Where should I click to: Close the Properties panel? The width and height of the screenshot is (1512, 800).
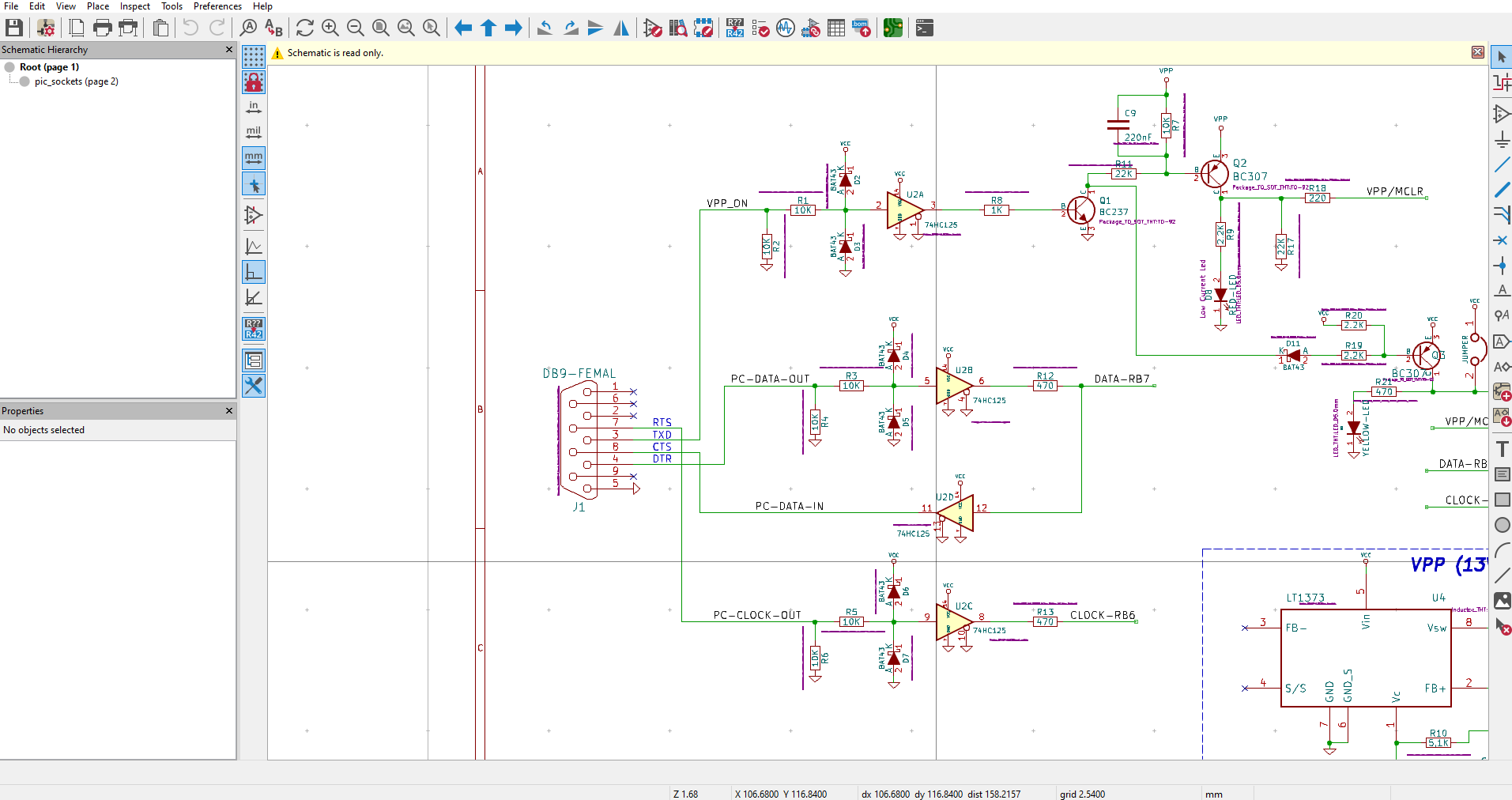[229, 411]
